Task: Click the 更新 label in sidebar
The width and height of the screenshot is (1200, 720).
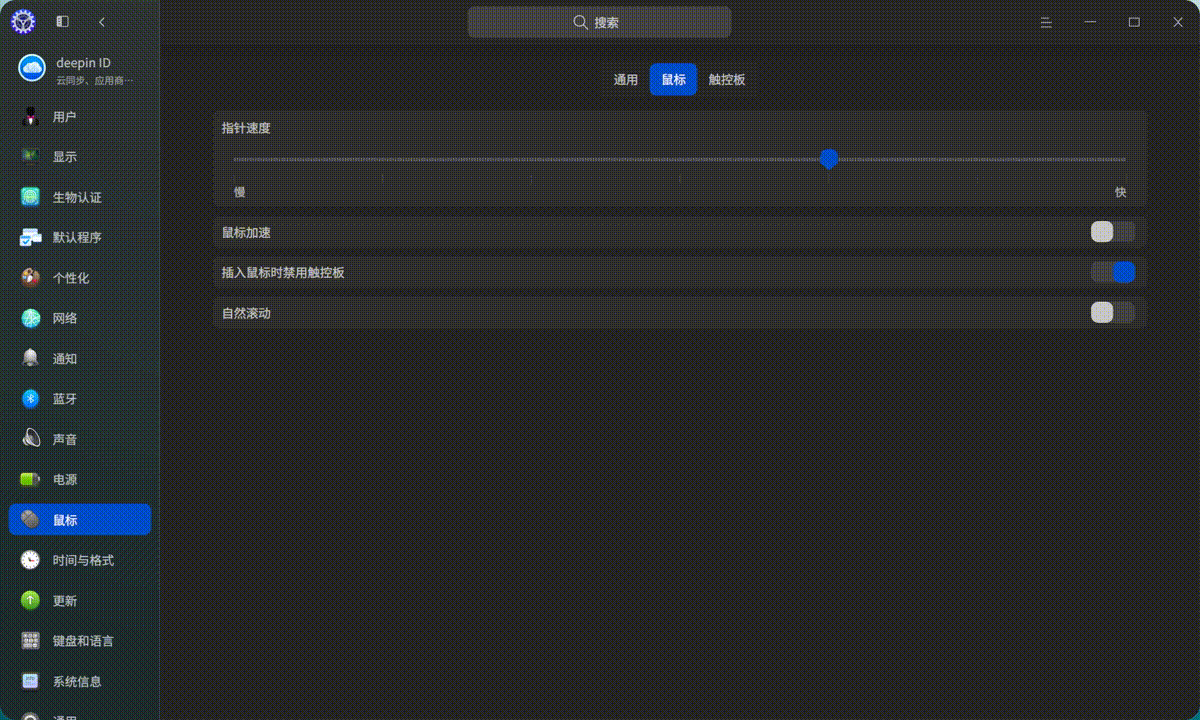Action: (65, 600)
